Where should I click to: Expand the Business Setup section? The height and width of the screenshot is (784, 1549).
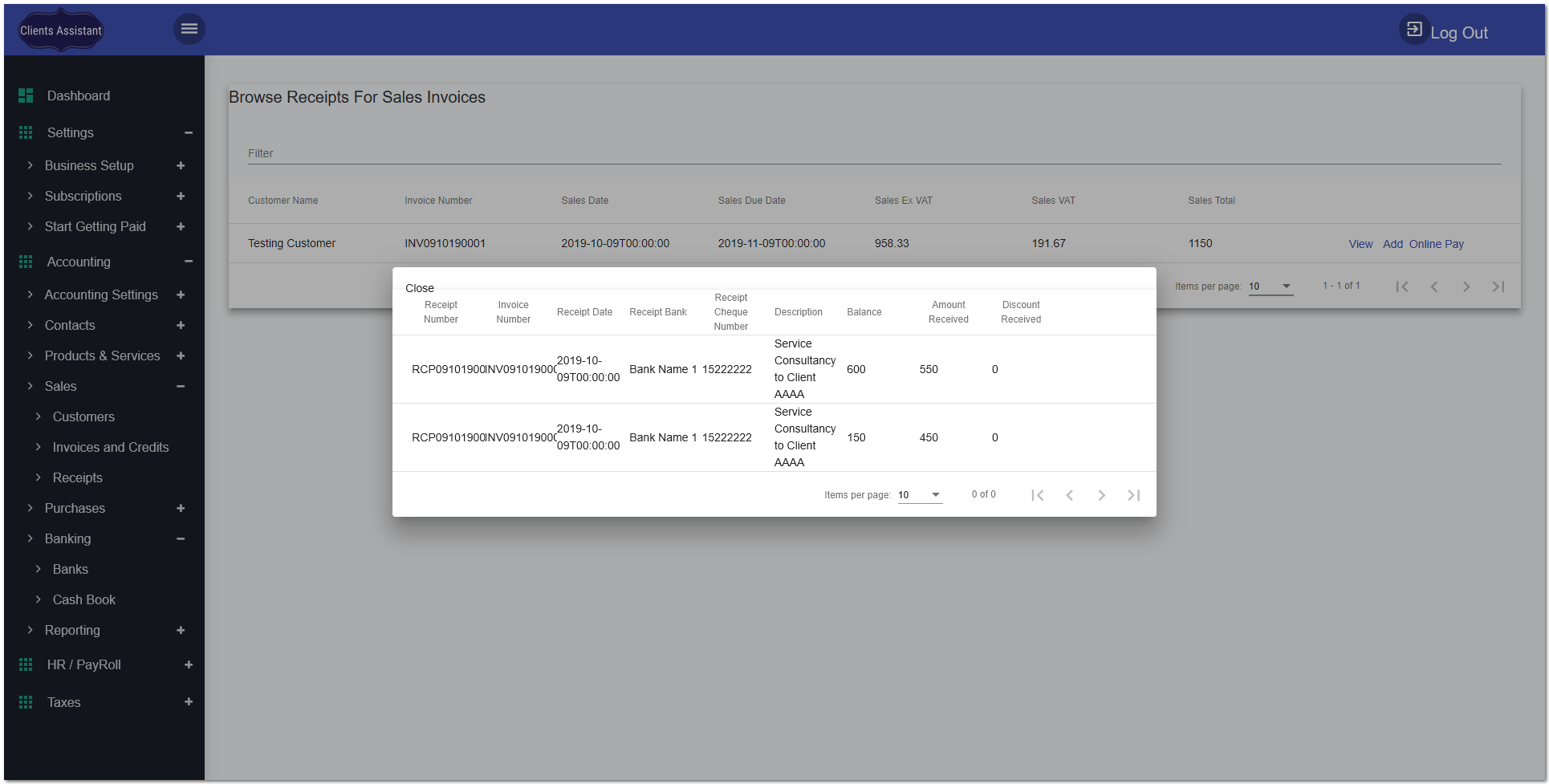coord(180,165)
